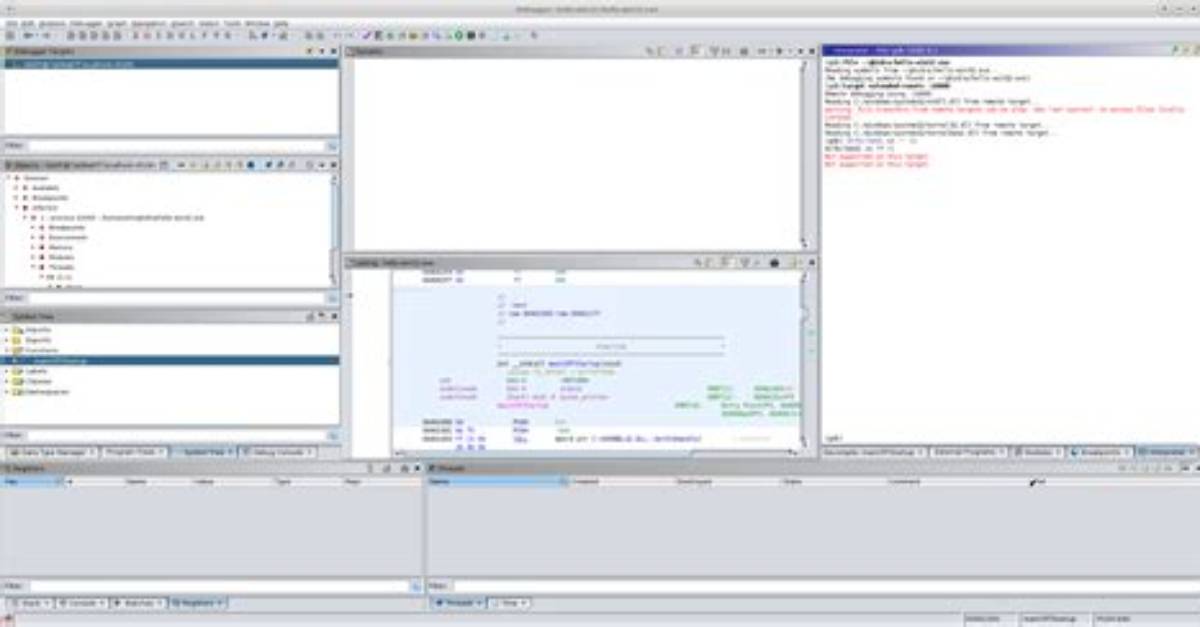Click the Objects panel filter field
This screenshot has width=1200, height=627.
tap(177, 298)
